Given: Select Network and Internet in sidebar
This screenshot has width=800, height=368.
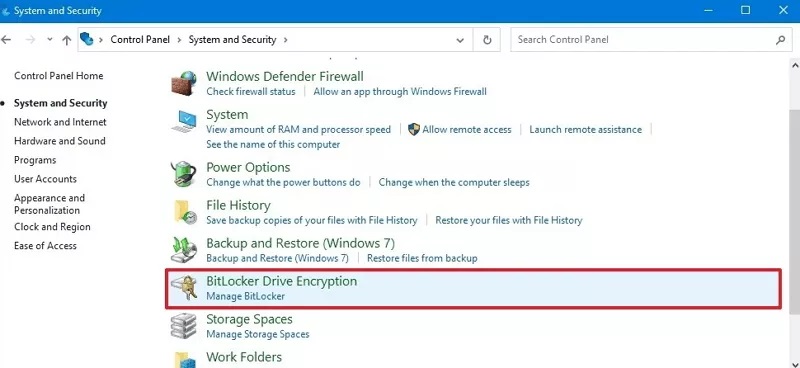Looking at the screenshot, I should (60, 122).
